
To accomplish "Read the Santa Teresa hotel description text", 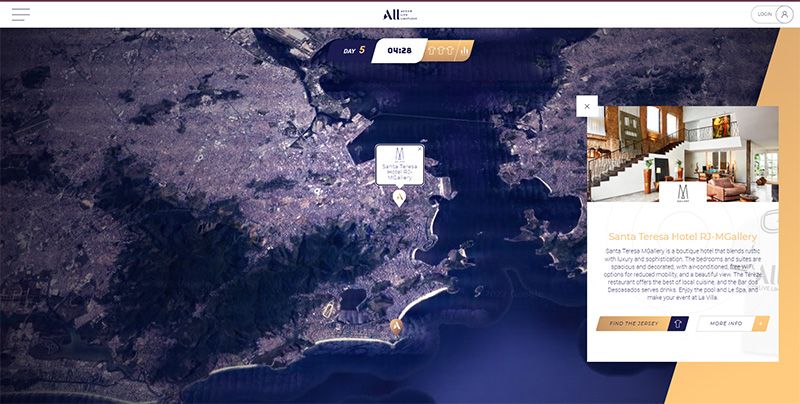I will pyautogui.click(x=683, y=274).
